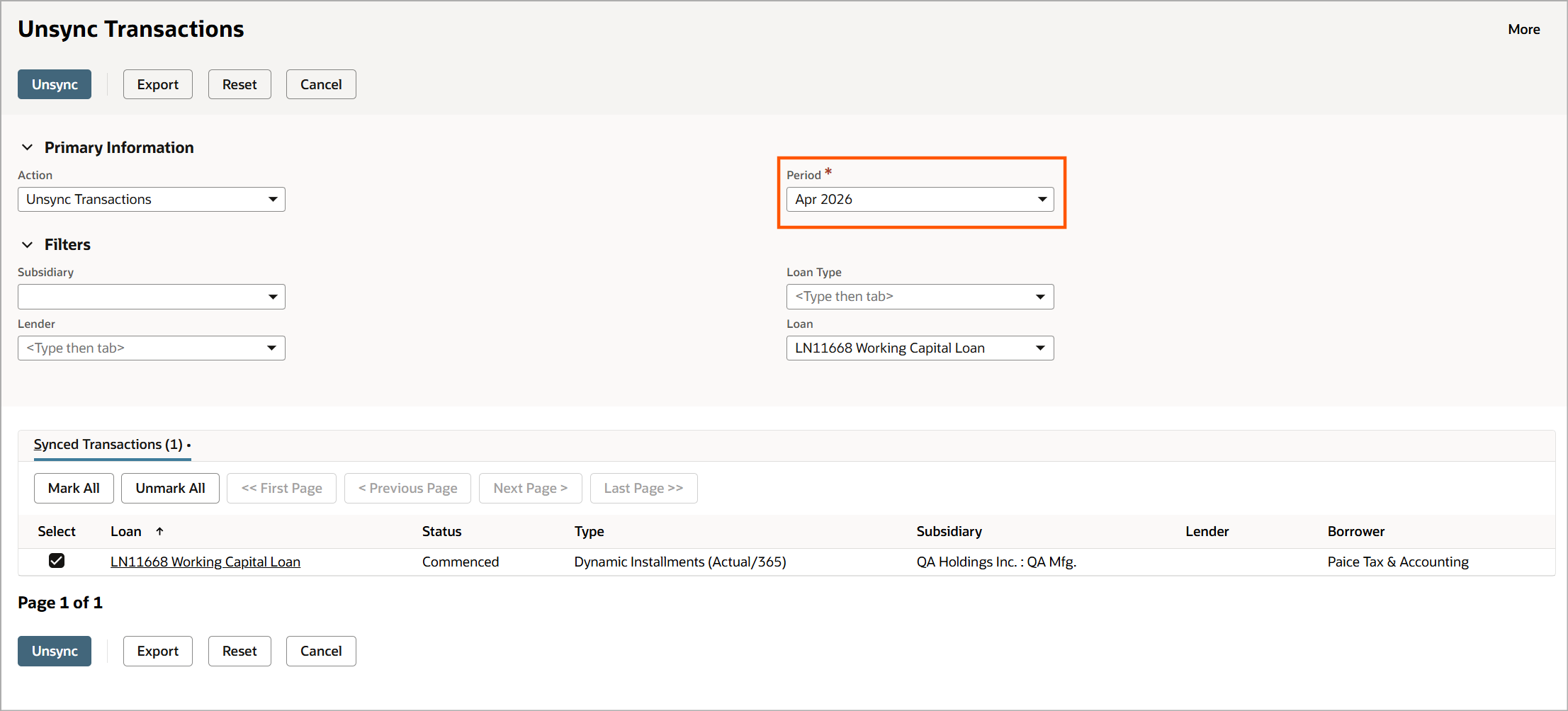Click the bottom Cancel button
Viewport: 1568px width, 711px height.
coord(320,651)
